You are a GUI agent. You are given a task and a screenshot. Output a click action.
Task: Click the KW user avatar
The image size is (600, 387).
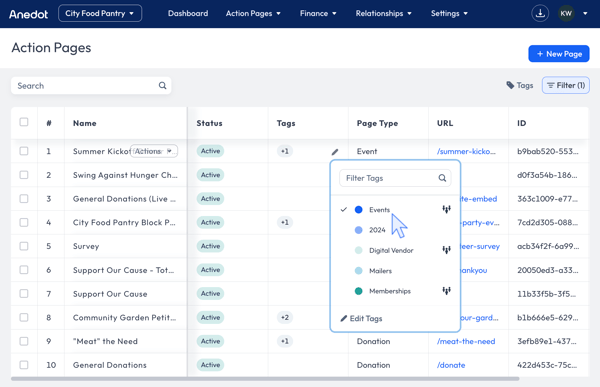pos(566,13)
